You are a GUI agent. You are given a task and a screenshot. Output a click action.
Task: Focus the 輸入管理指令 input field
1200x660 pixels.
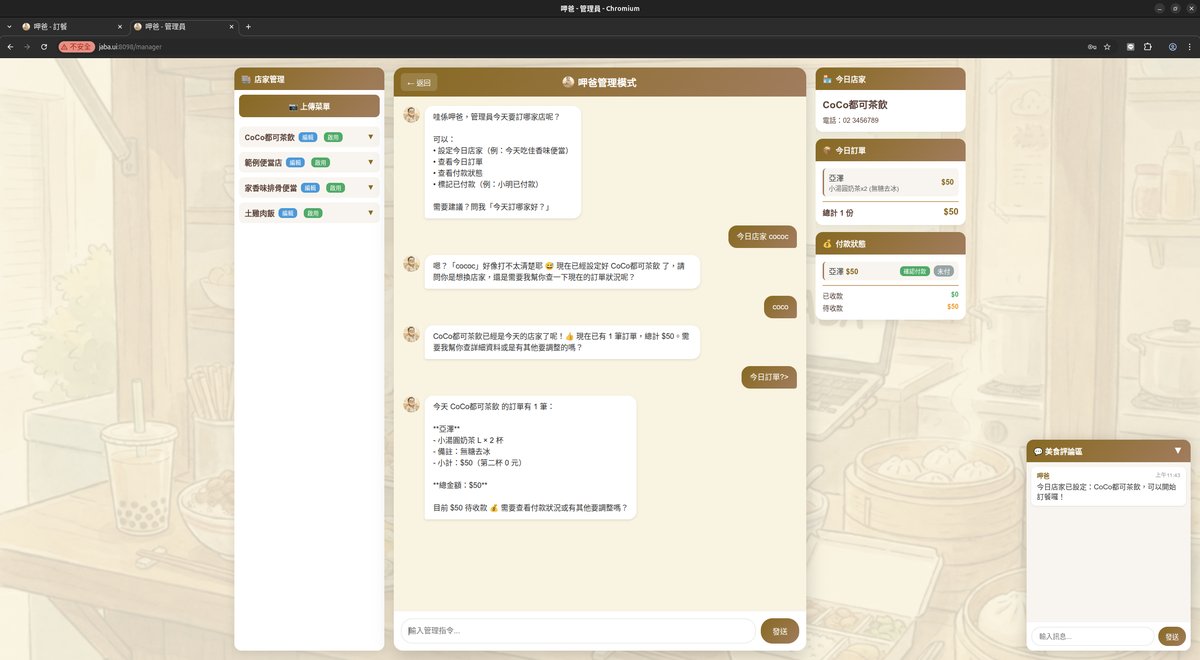578,631
